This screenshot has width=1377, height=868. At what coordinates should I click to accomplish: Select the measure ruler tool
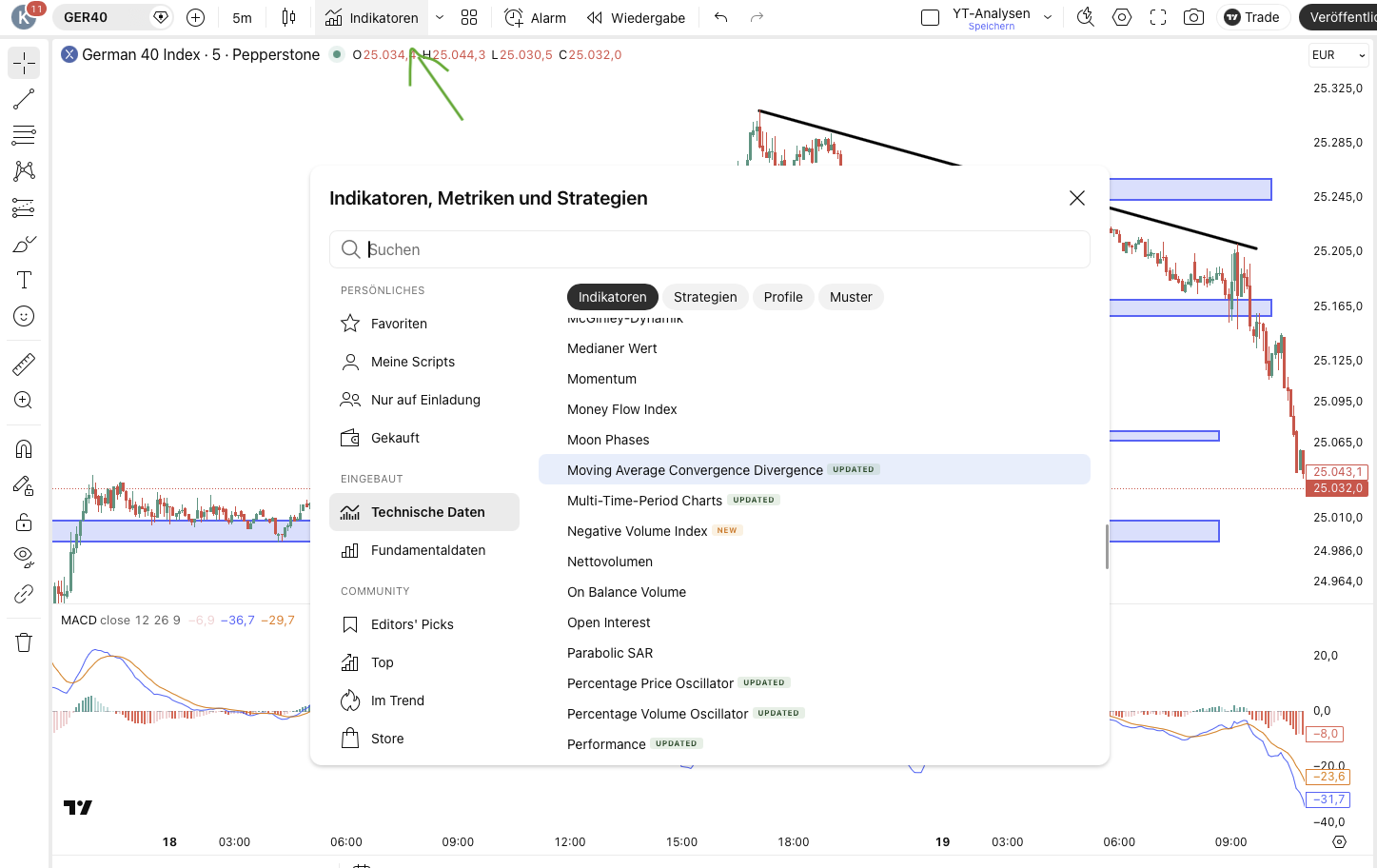tap(23, 363)
